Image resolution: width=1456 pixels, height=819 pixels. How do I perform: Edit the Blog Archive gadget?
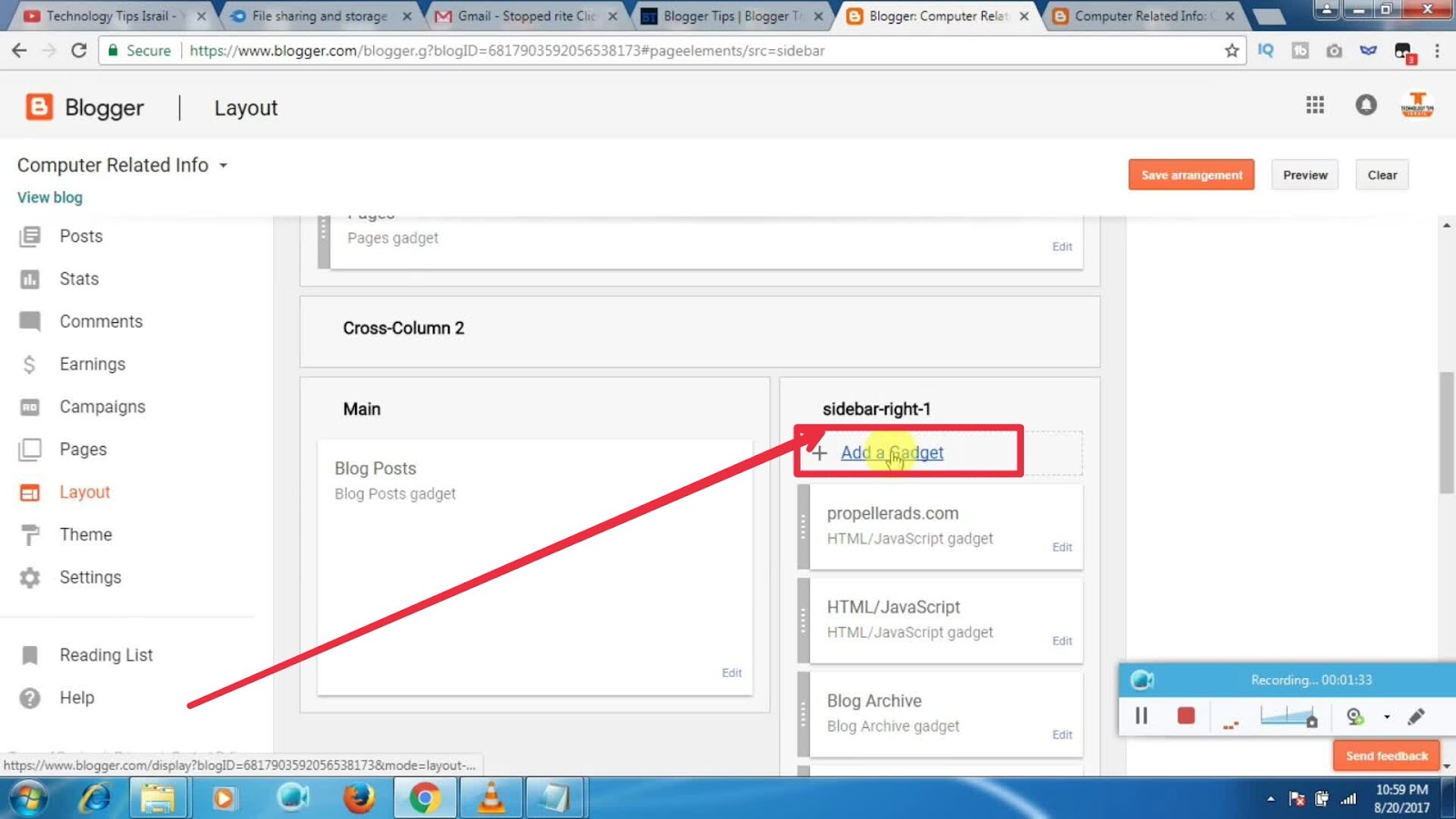click(1062, 734)
